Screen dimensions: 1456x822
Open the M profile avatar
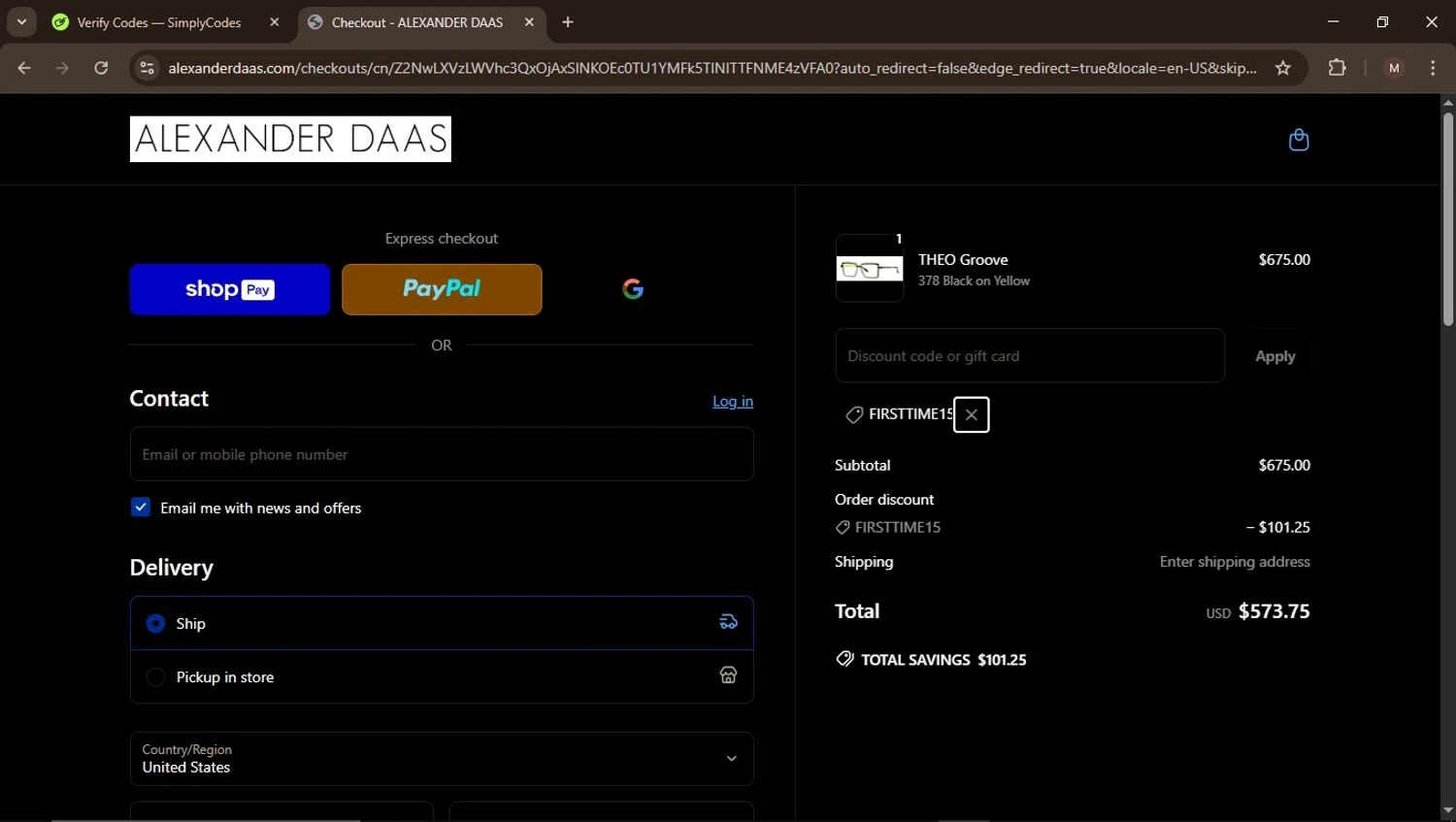pos(1394,68)
